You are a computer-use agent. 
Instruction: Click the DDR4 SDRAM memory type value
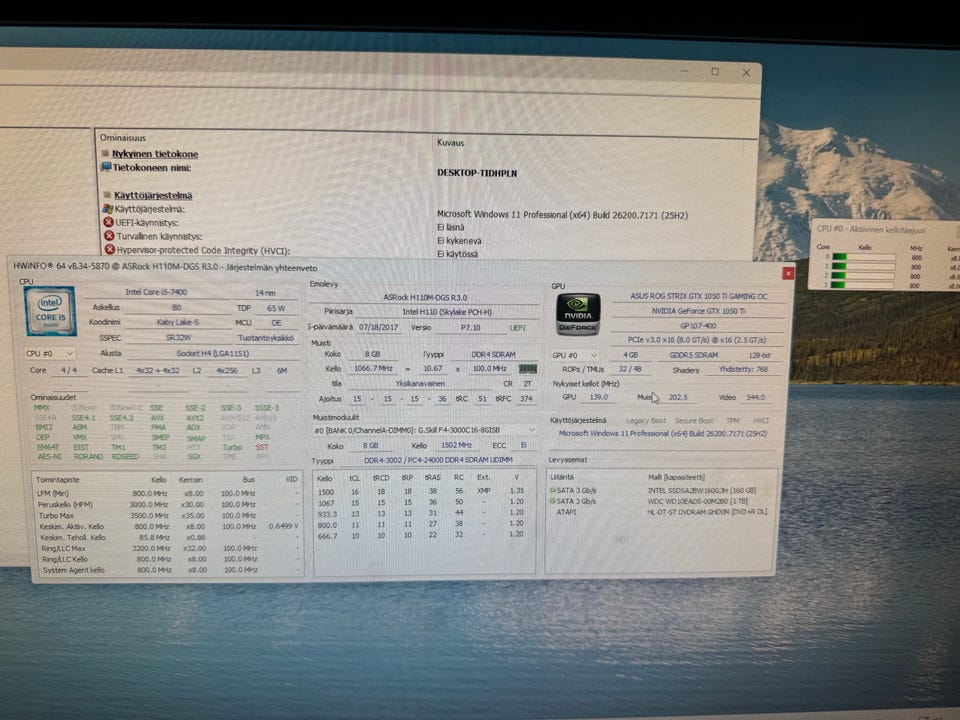tap(493, 354)
